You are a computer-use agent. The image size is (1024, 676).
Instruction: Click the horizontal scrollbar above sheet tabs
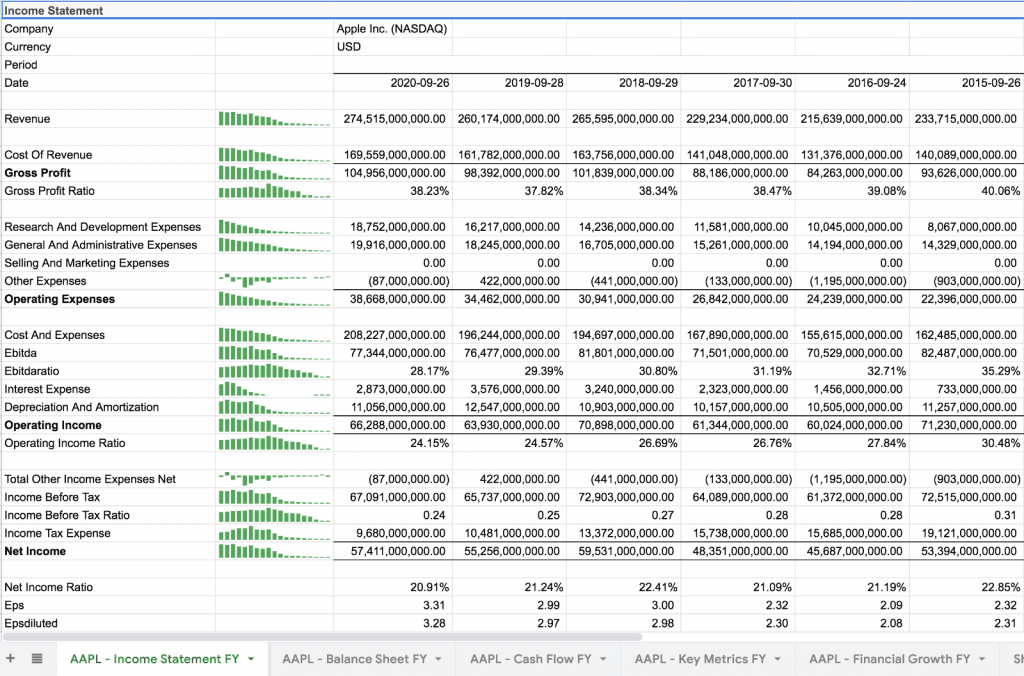[320, 636]
